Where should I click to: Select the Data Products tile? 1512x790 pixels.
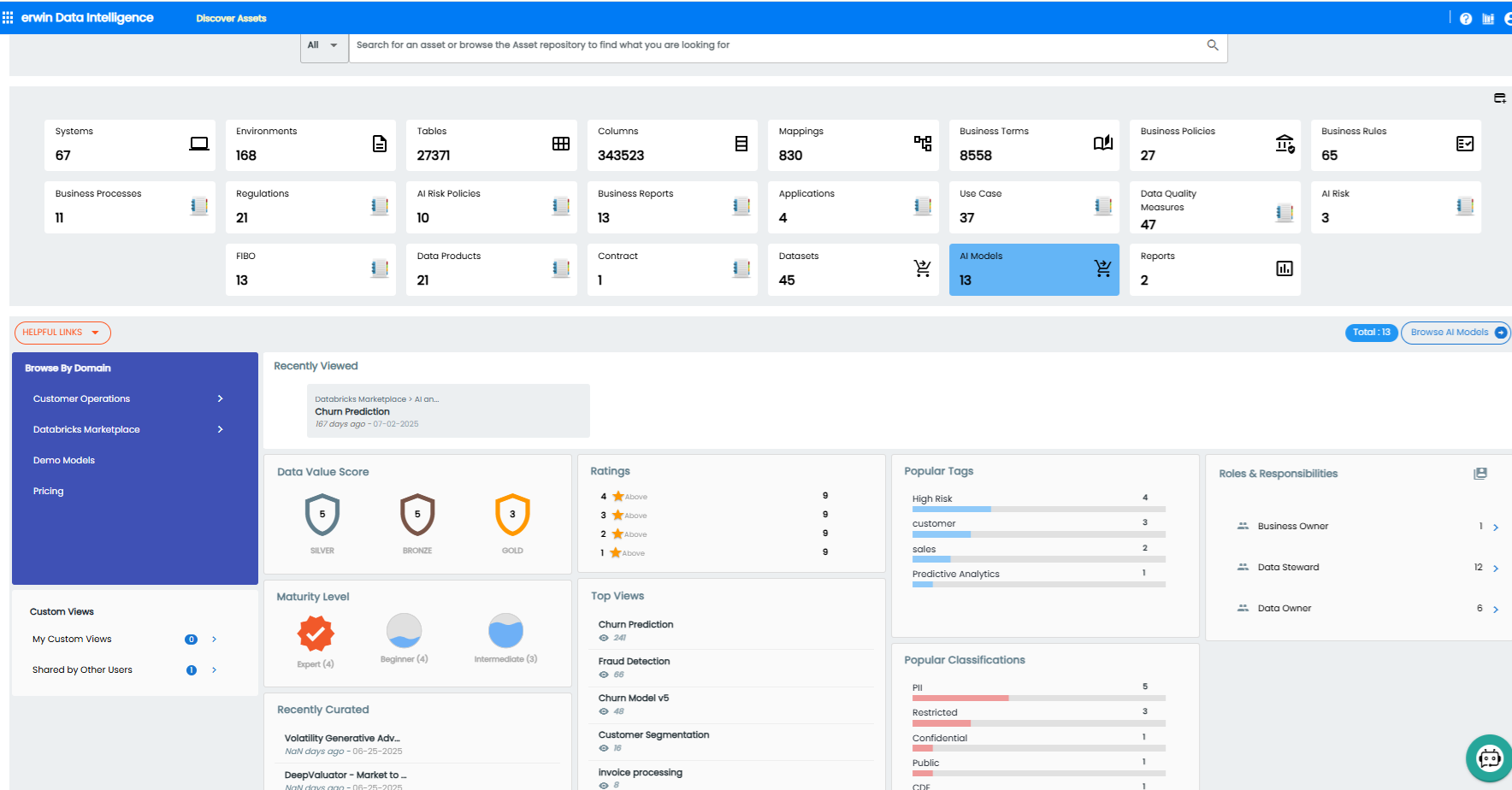[492, 269]
